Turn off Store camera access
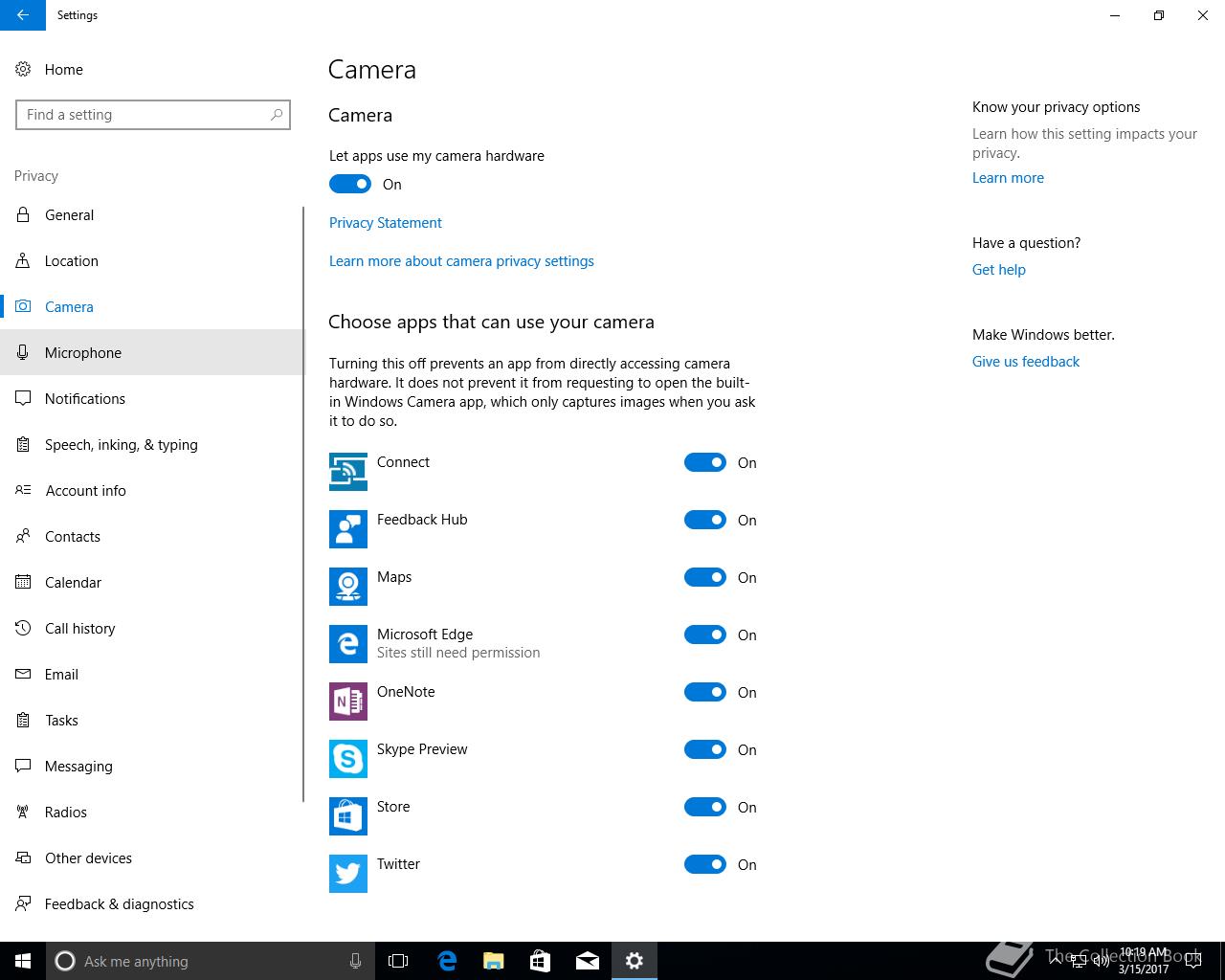The image size is (1225, 980). coord(705,807)
